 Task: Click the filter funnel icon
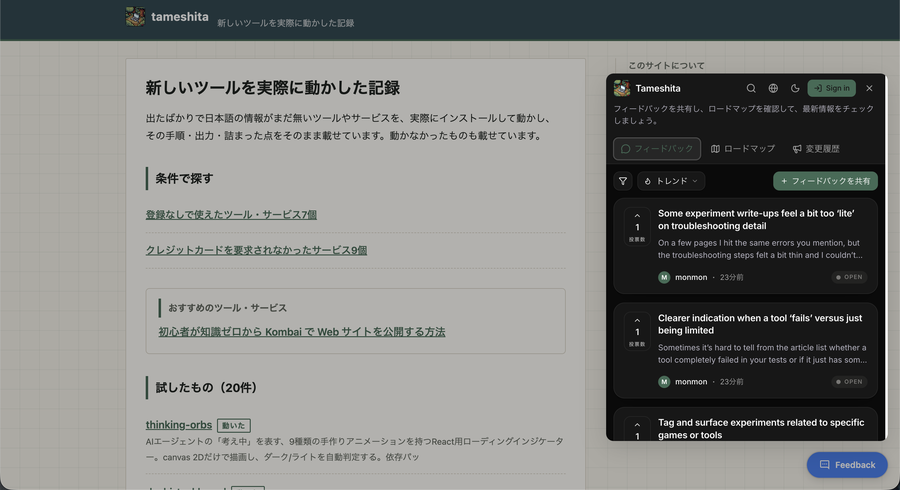tap(623, 181)
